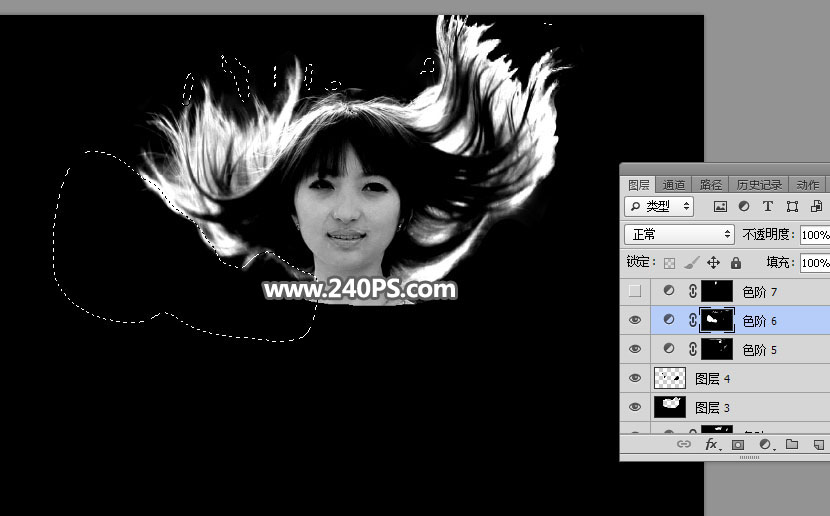
Task: Add a layer style via fx icon
Action: [x=712, y=444]
